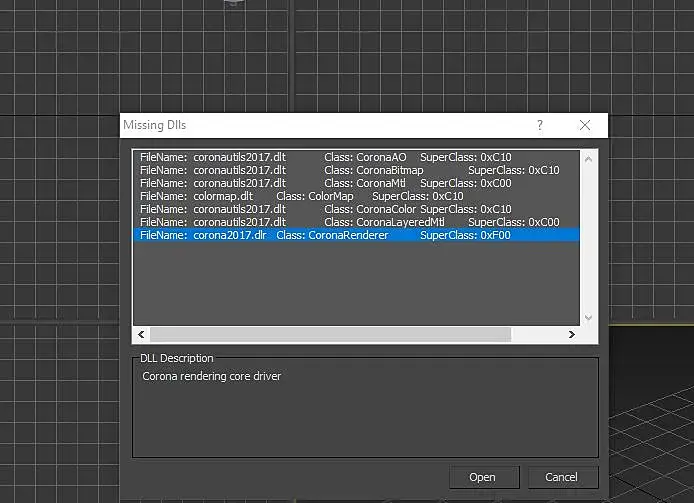Close the Missing Dlls dialog
The width and height of the screenshot is (694, 503).
coord(585,125)
